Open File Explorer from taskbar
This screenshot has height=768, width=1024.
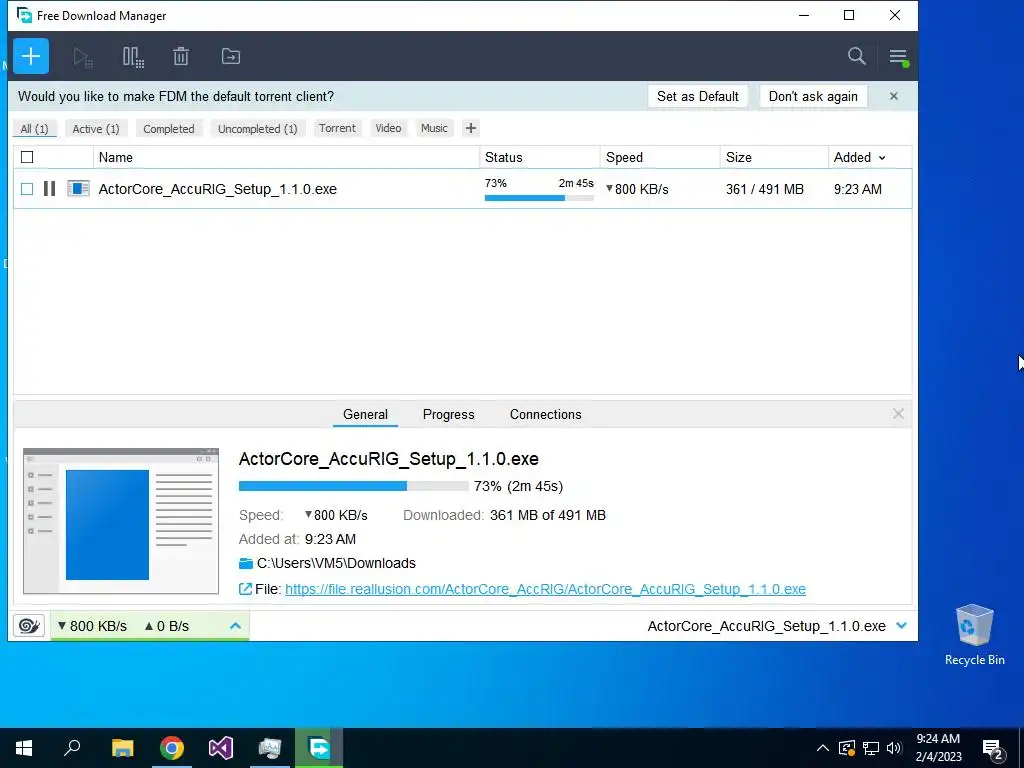click(122, 748)
